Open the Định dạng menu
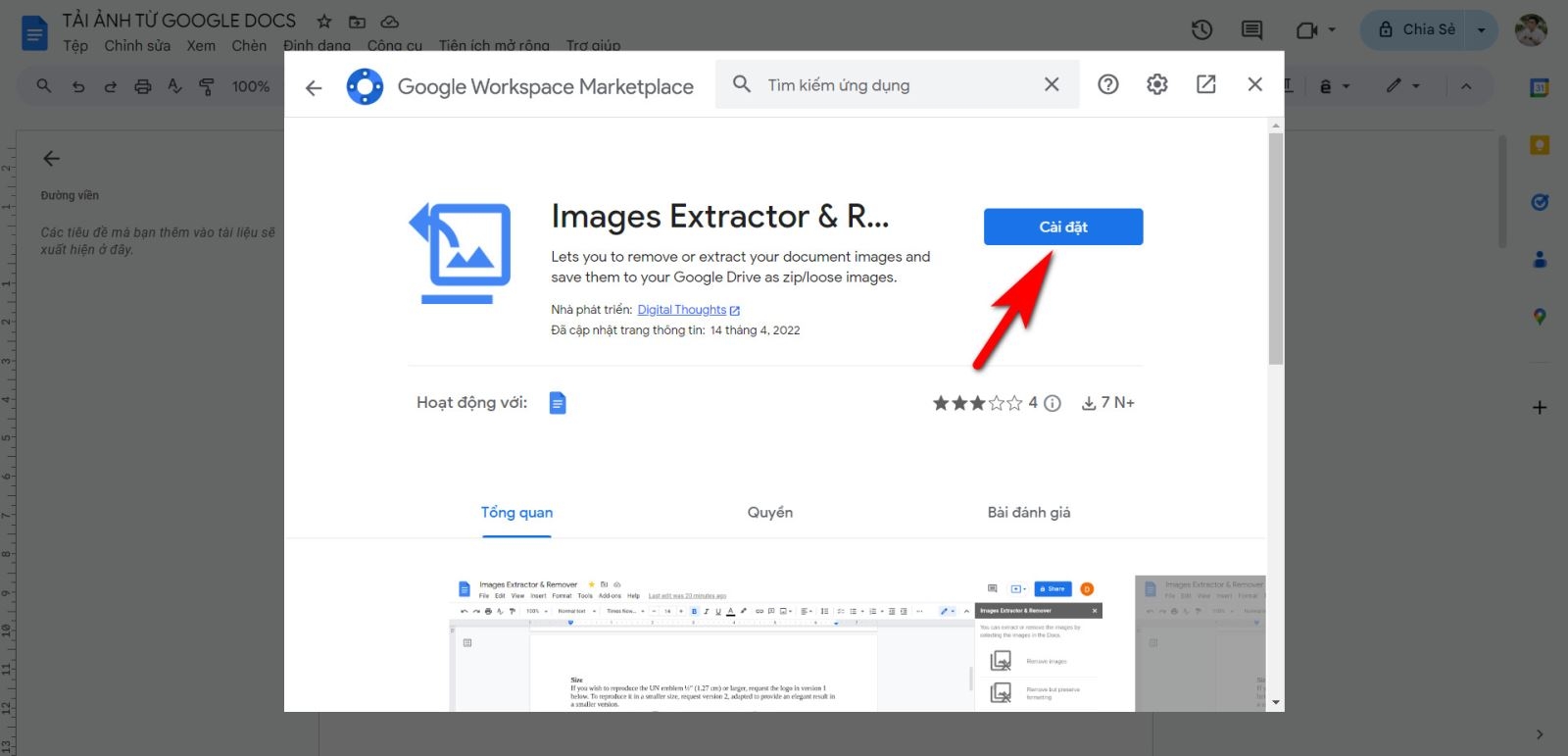This screenshot has width=1568, height=756. 317,45
